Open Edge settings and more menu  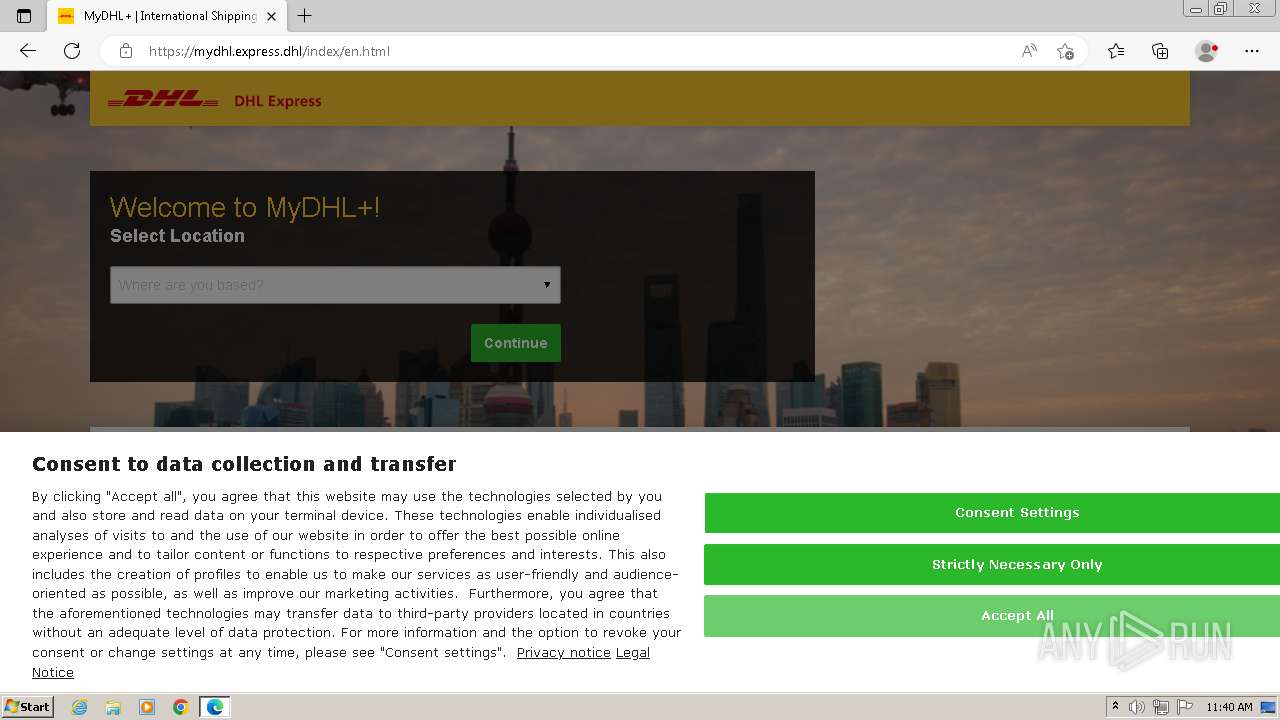point(1252,51)
